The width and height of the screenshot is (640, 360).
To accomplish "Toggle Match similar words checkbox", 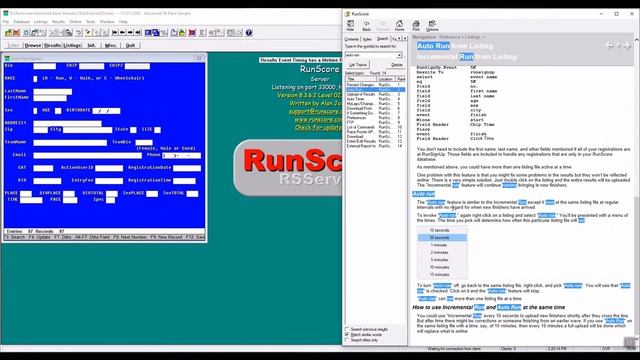I will [x=347, y=334].
